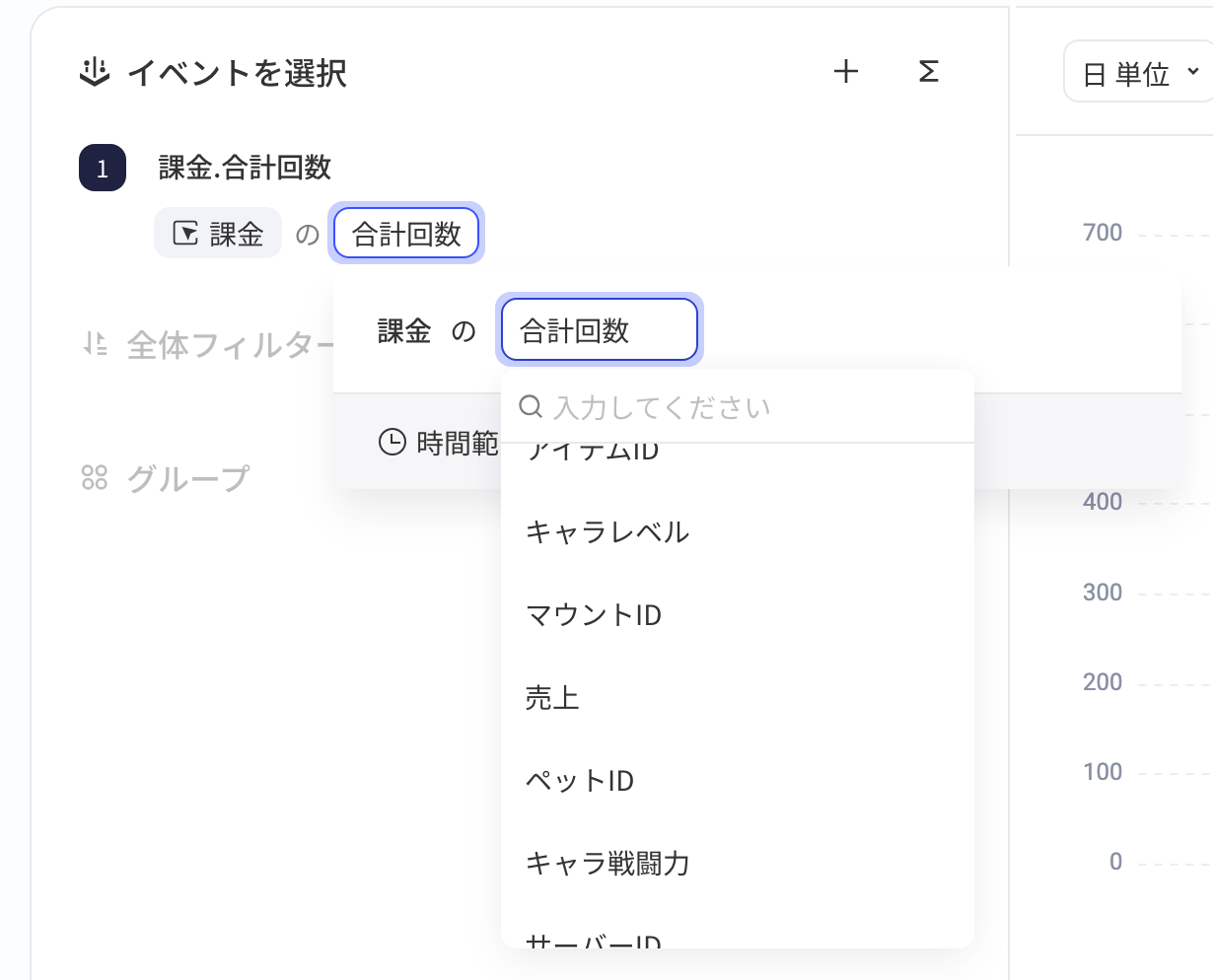Click the 全体フィルター filter icon
Screen dimensions: 1213x980
(x=95, y=344)
